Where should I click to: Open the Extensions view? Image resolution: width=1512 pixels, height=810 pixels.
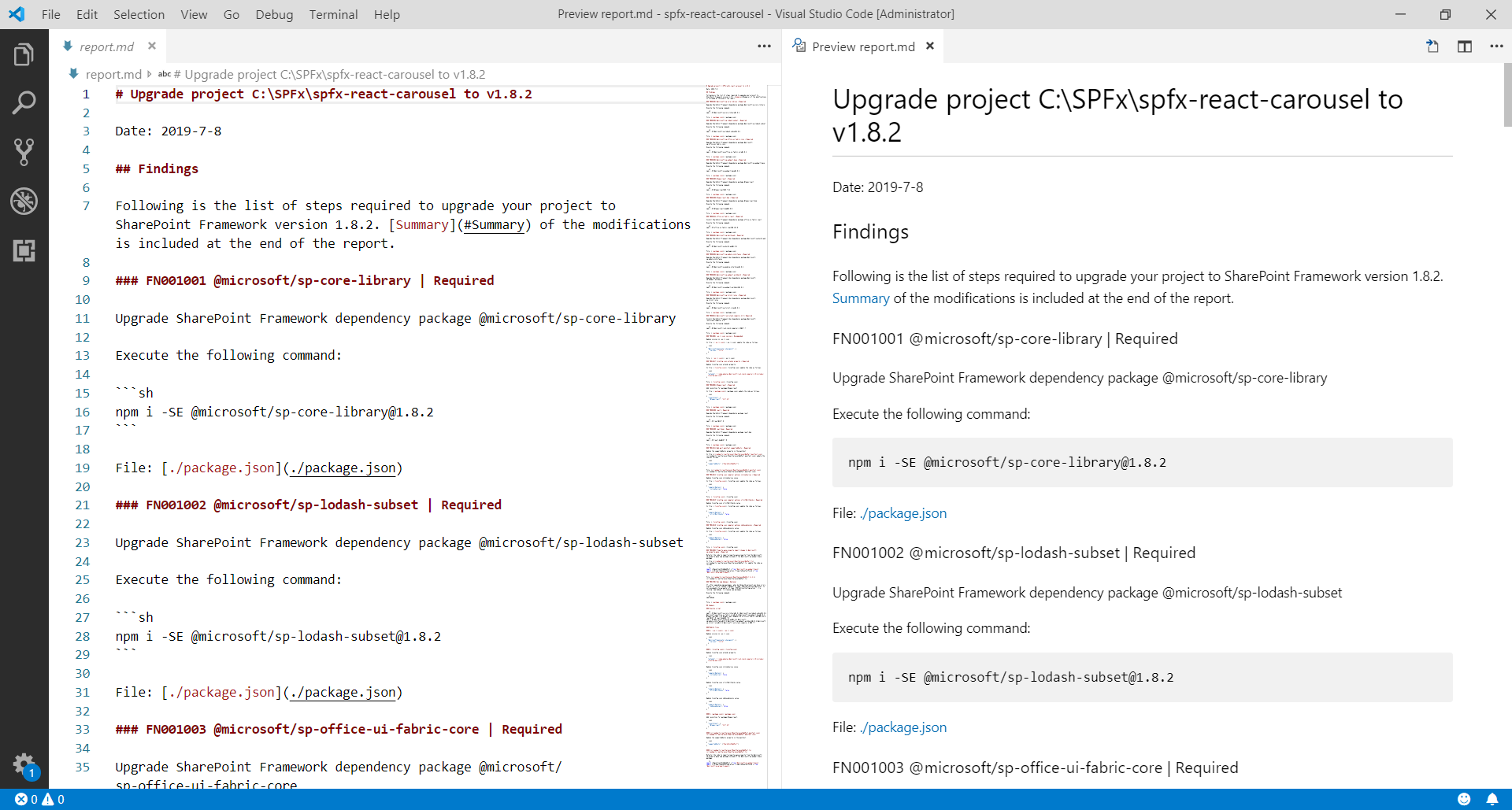24,251
